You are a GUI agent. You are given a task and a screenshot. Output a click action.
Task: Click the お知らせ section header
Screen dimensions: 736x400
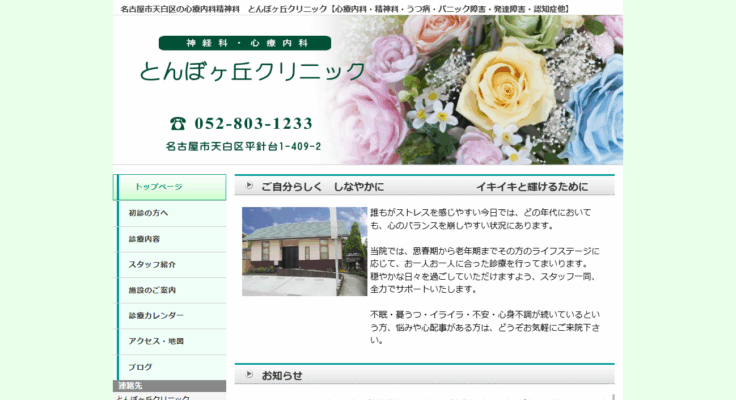(x=282, y=376)
